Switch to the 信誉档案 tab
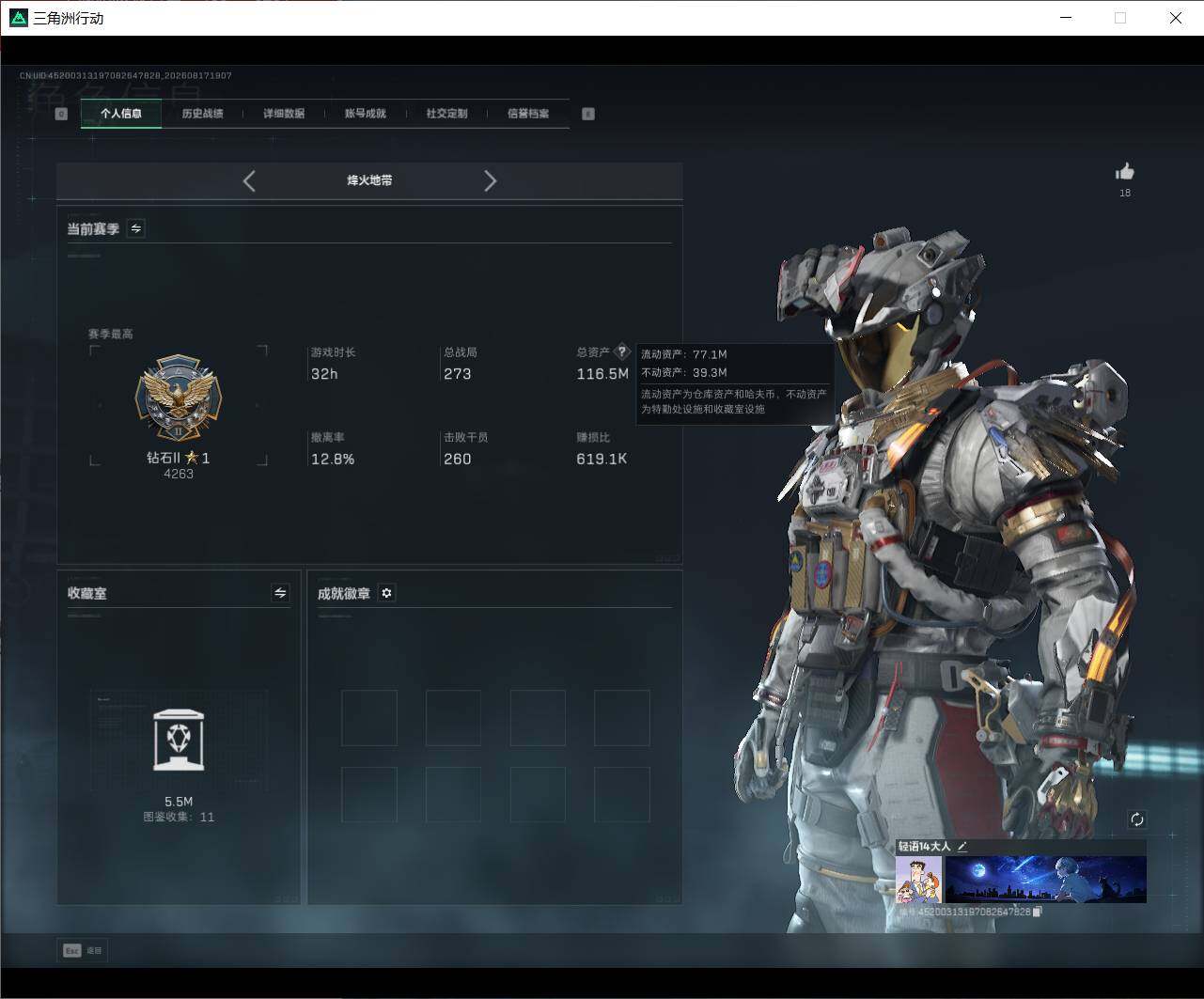The height and width of the screenshot is (999, 1204). (528, 114)
